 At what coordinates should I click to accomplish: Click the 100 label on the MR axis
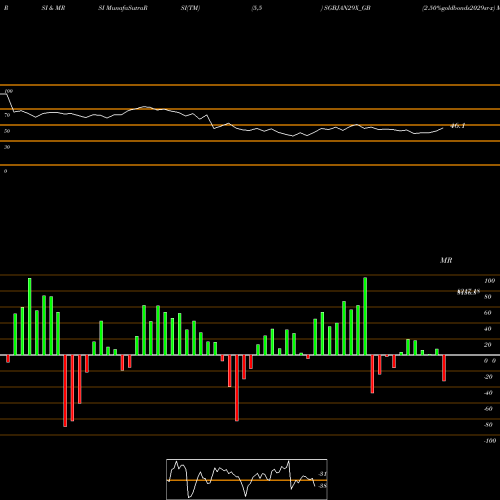click(x=489, y=281)
